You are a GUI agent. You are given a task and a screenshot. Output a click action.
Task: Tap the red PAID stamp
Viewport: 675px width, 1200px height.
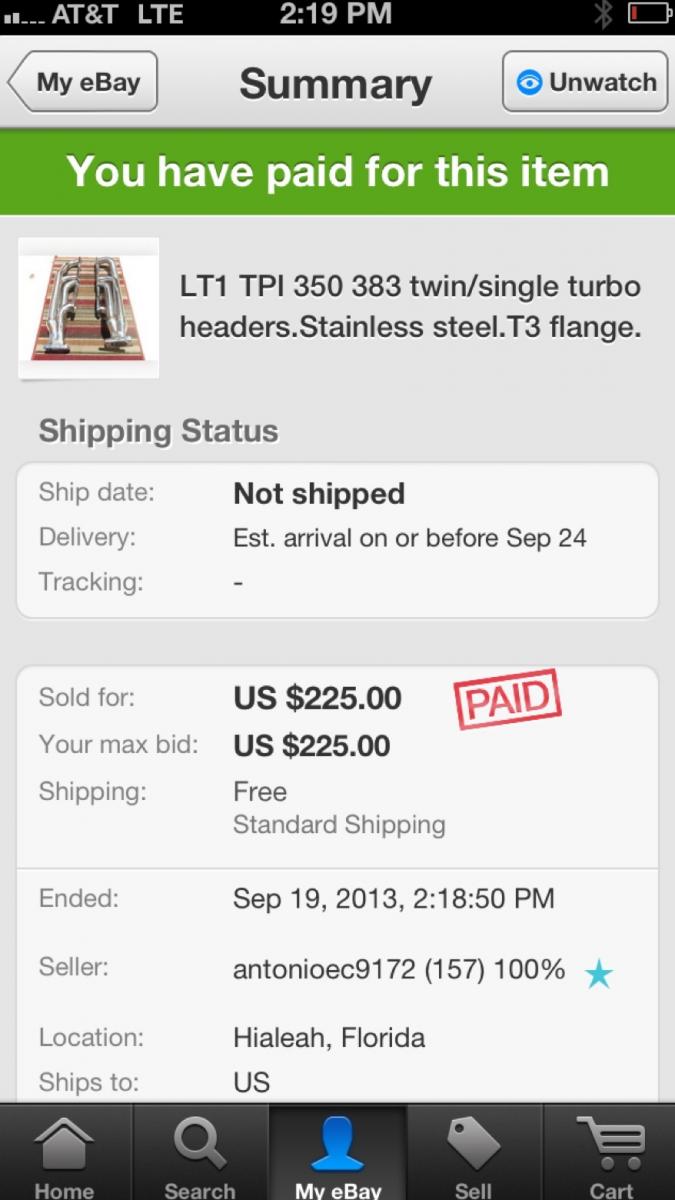point(507,700)
